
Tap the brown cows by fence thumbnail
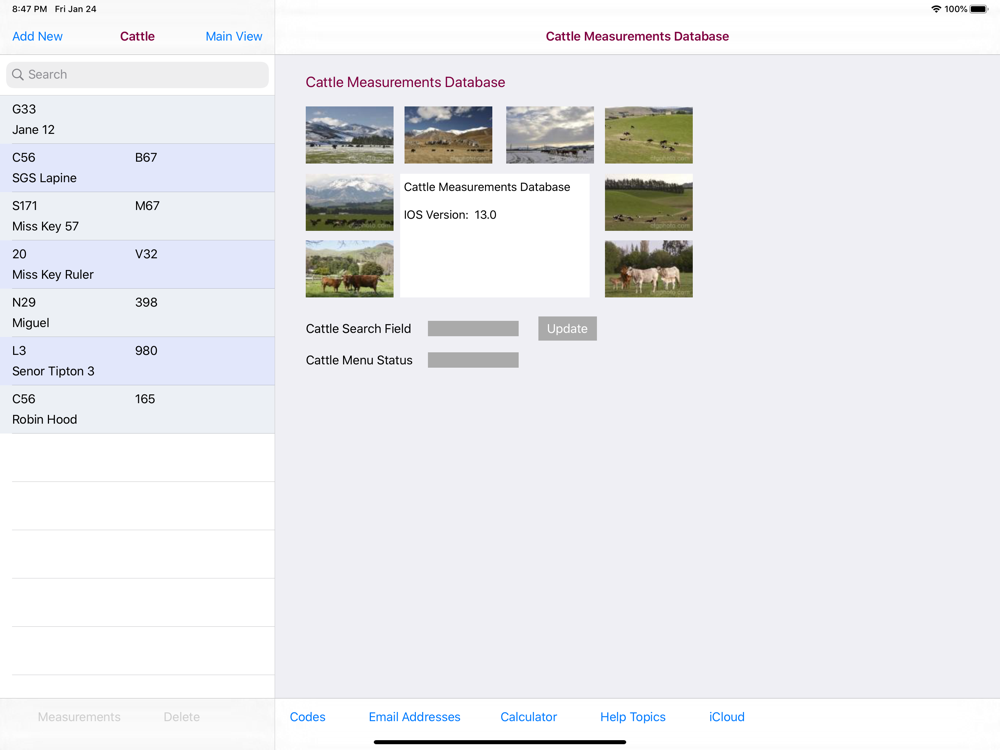point(349,269)
